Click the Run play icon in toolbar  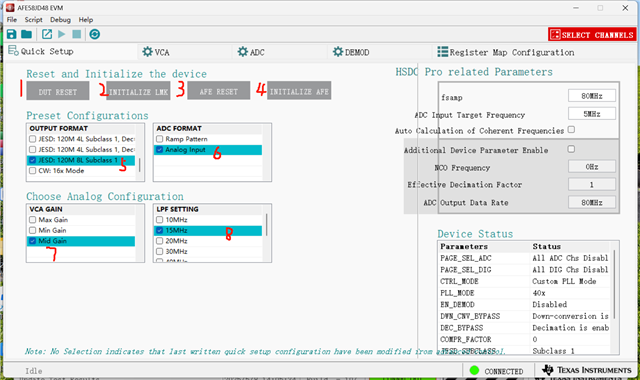(x=62, y=34)
